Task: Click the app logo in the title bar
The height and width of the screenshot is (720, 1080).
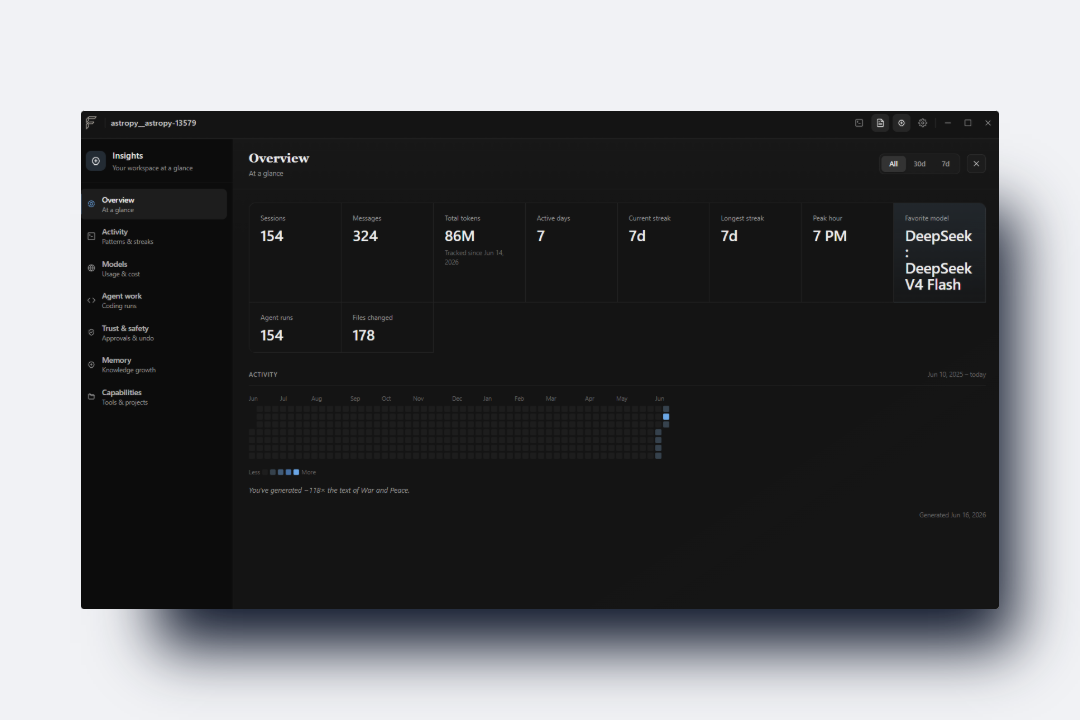Action: (x=91, y=123)
